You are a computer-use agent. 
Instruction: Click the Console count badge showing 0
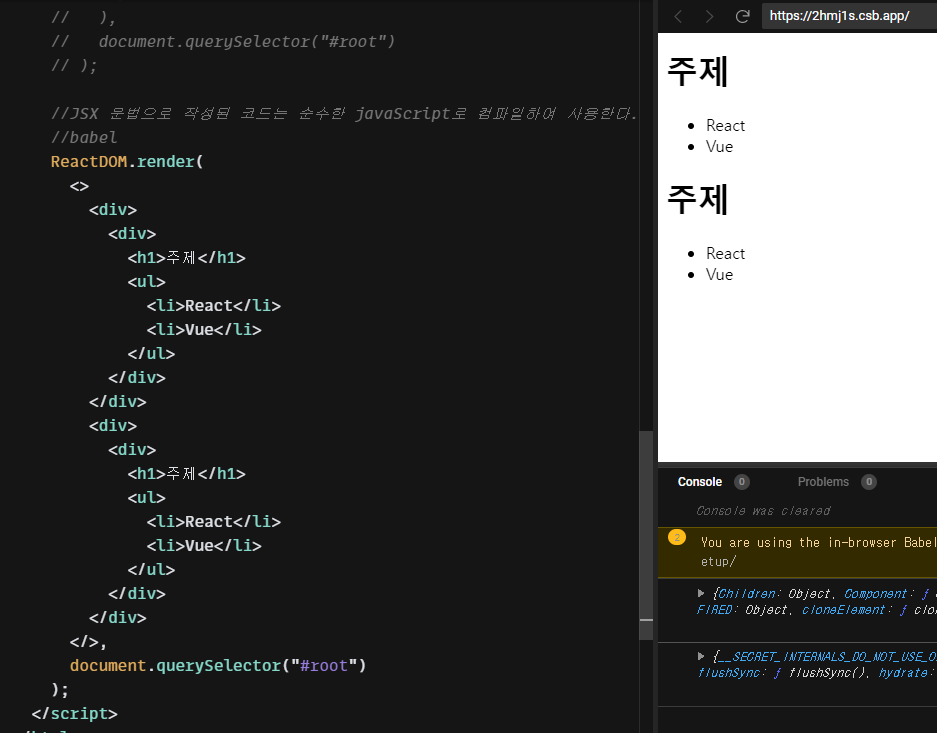point(742,482)
